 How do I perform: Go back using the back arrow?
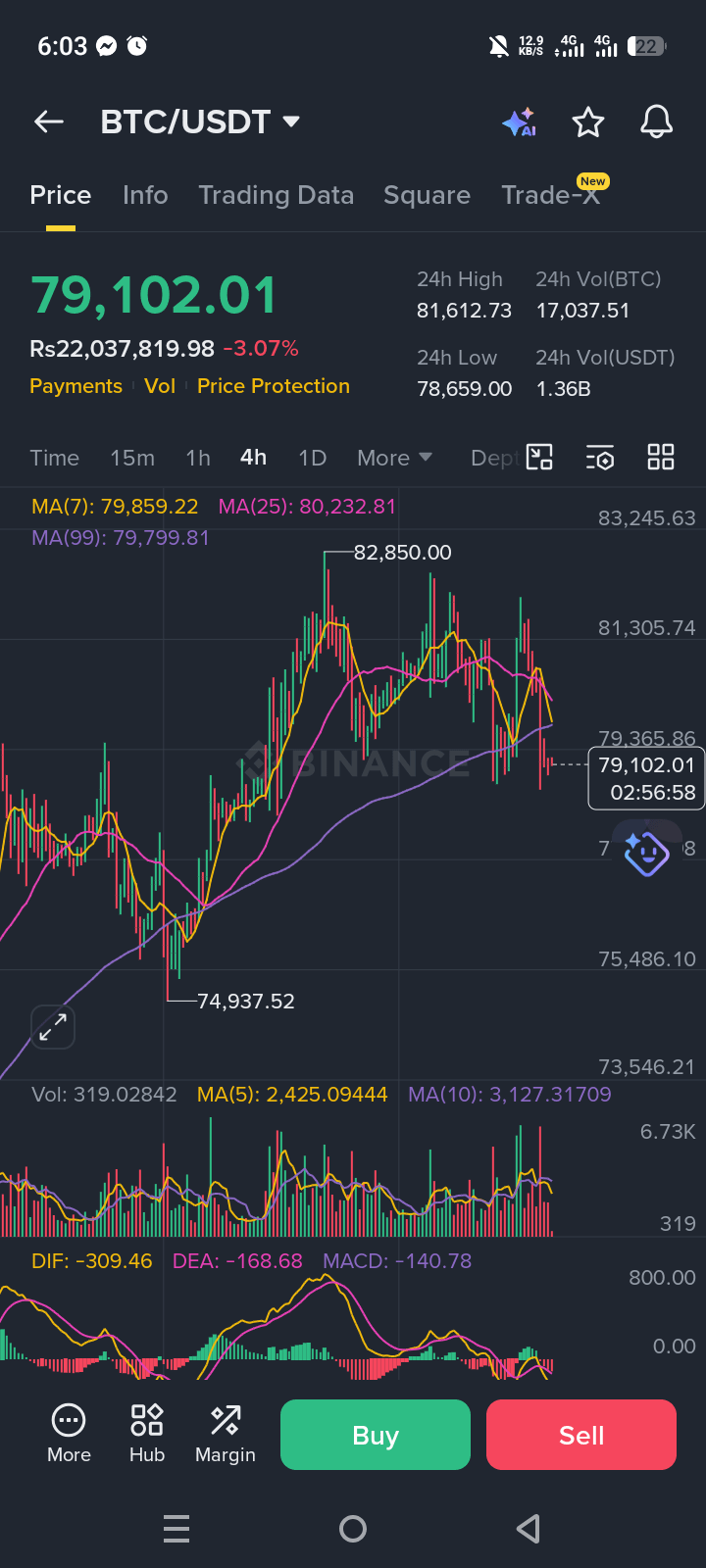[49, 122]
